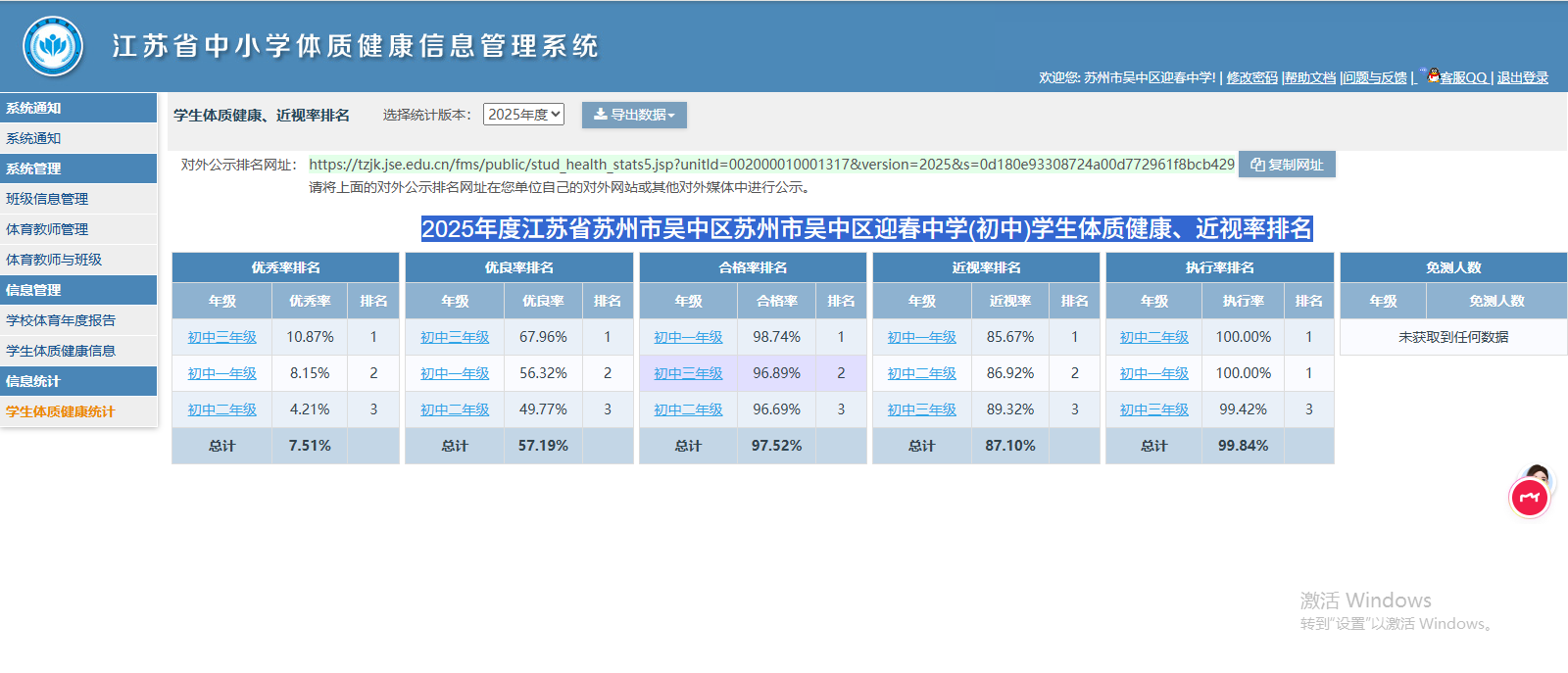This screenshot has width=1568, height=673.
Task: Open 初中一年级 link in 合格率排名 table
Action: [688, 337]
